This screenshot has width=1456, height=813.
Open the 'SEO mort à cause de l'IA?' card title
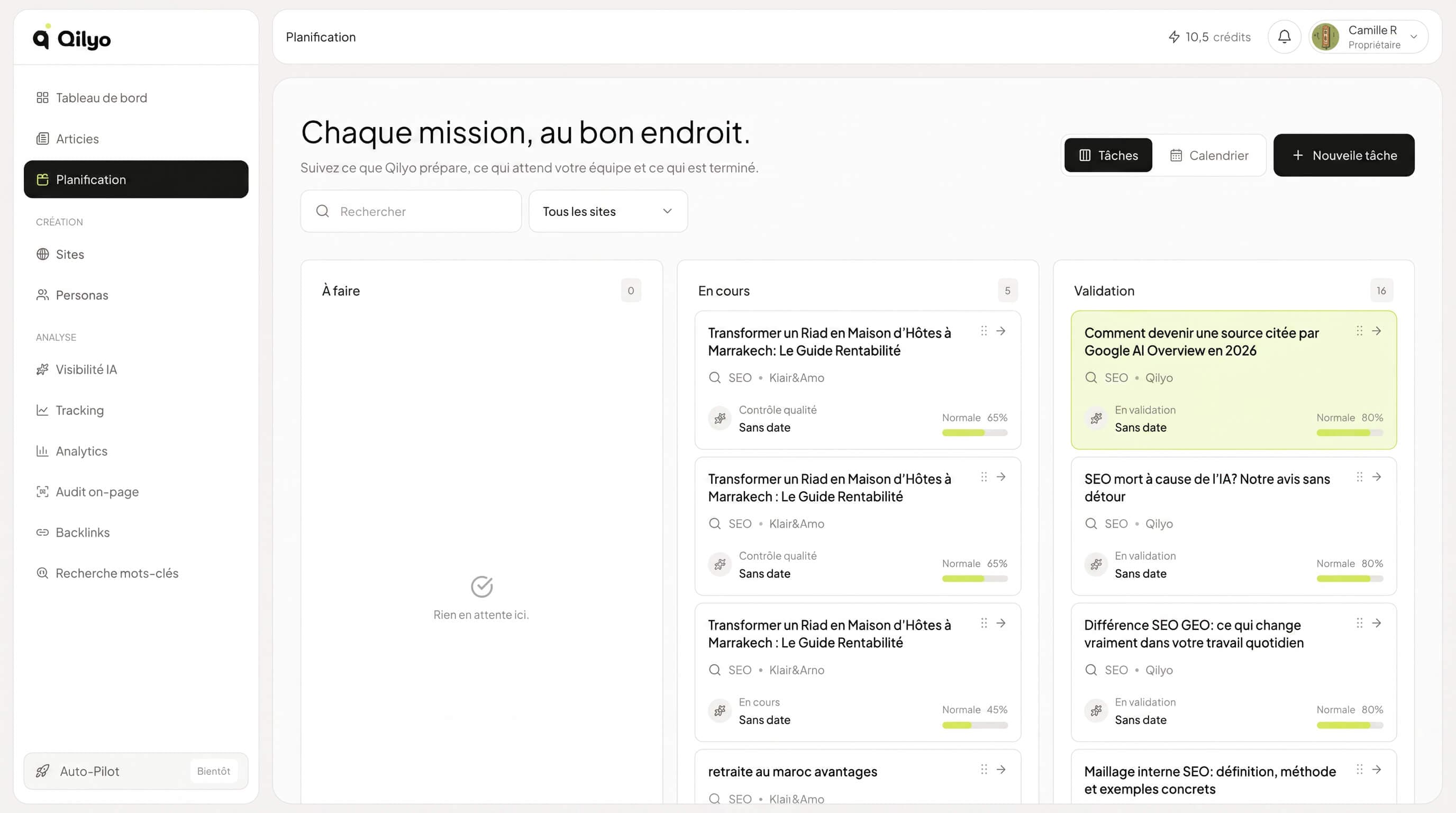1207,487
